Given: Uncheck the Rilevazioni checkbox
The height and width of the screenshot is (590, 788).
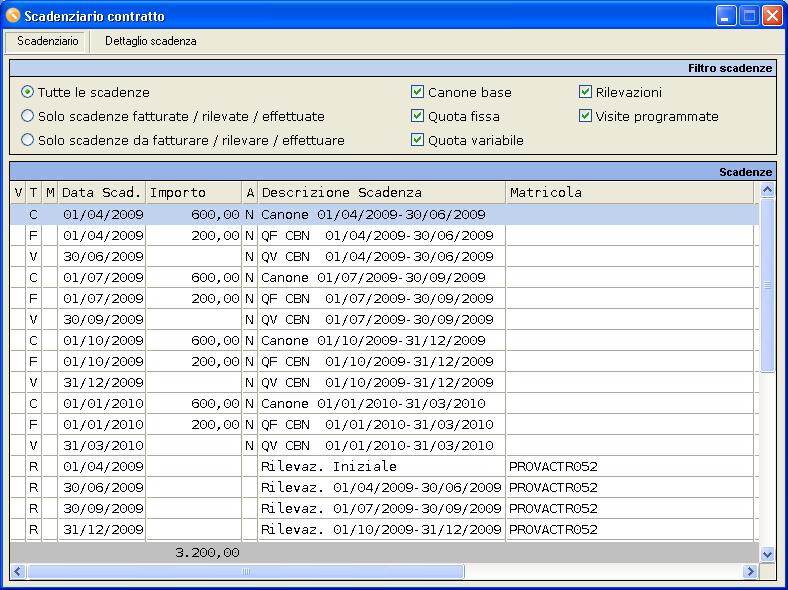Looking at the screenshot, I should (585, 91).
